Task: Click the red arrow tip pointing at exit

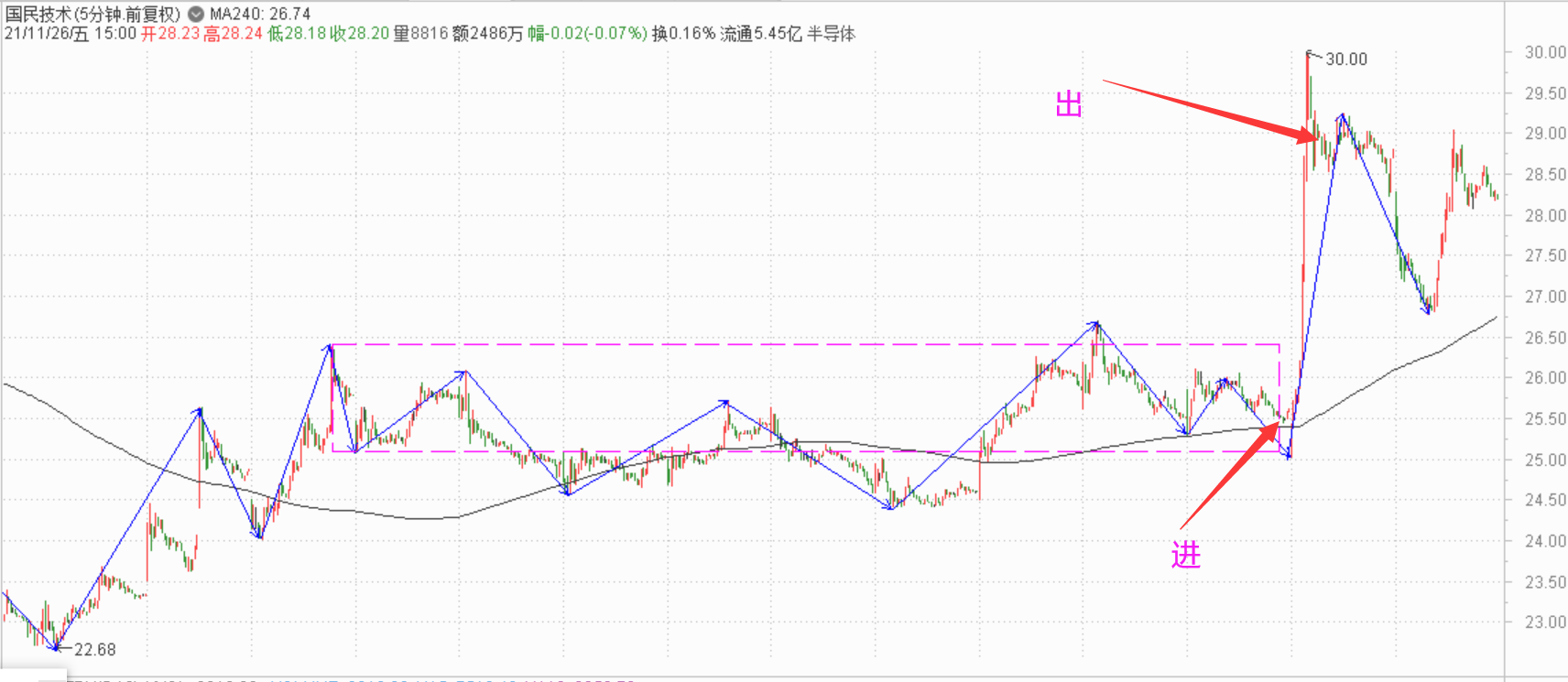Action: 1313,138
